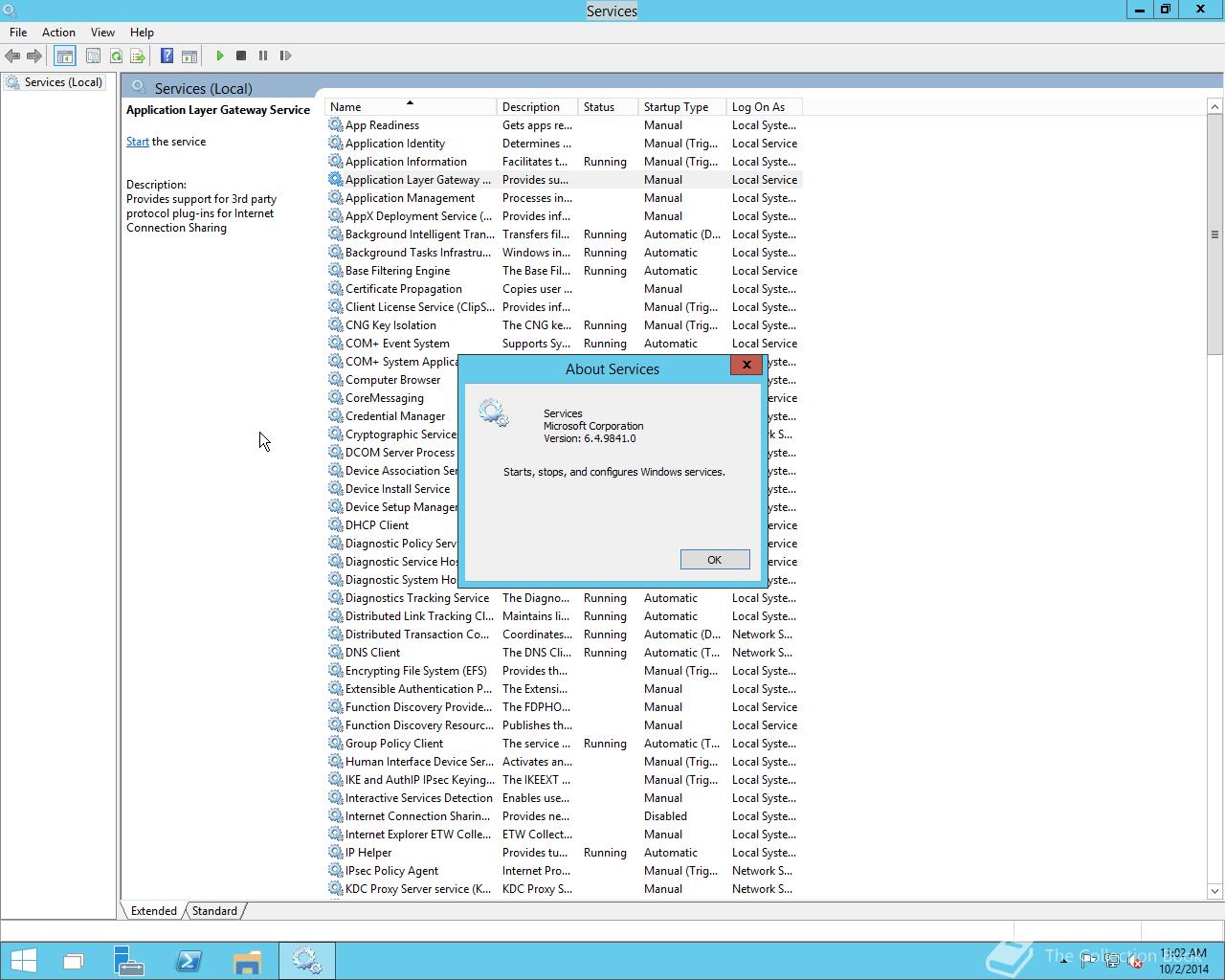Click the Group Policy Client gear icon
The width and height of the screenshot is (1225, 980).
point(335,744)
